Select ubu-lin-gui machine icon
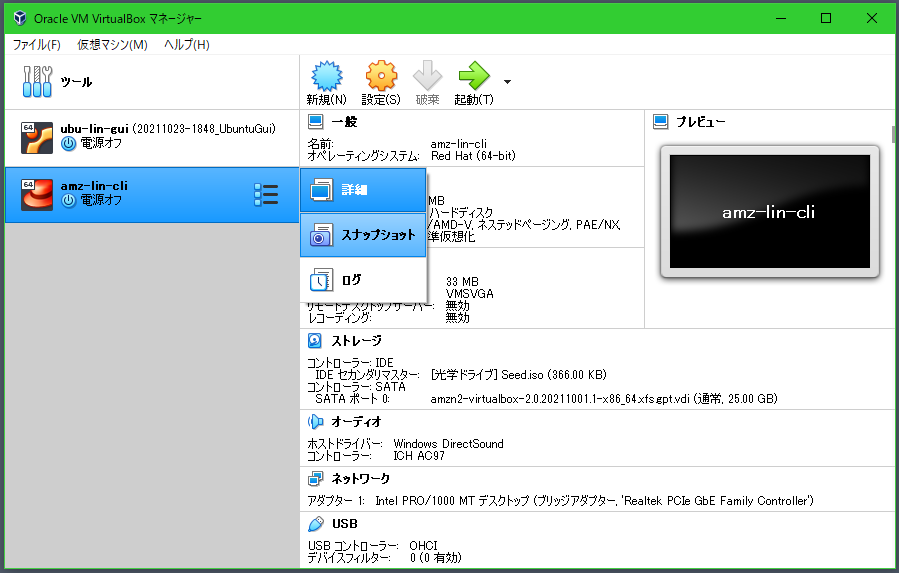 [x=37, y=138]
